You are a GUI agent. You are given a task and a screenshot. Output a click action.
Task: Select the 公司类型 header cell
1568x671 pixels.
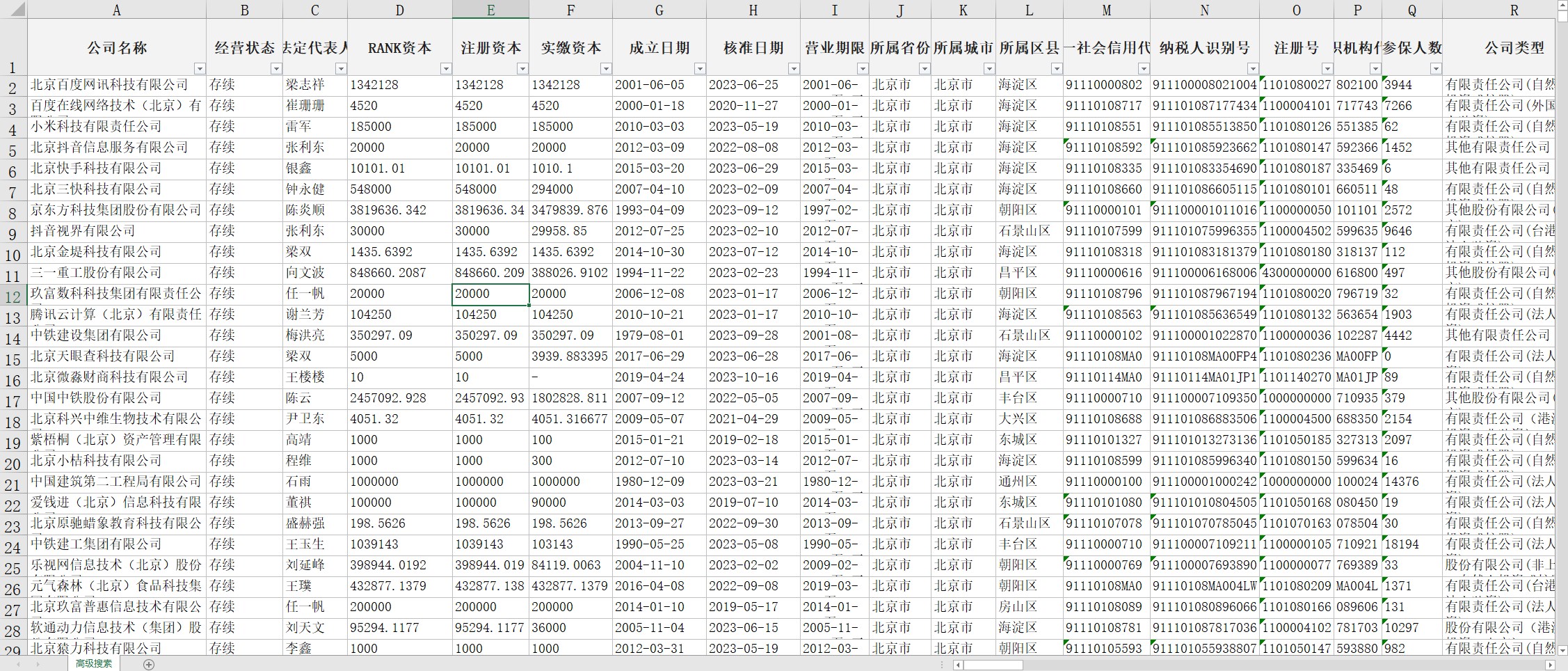tap(1499, 47)
